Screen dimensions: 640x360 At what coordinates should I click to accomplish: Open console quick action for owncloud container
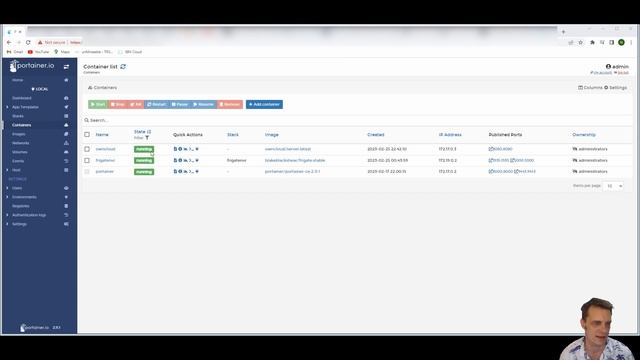[191, 149]
